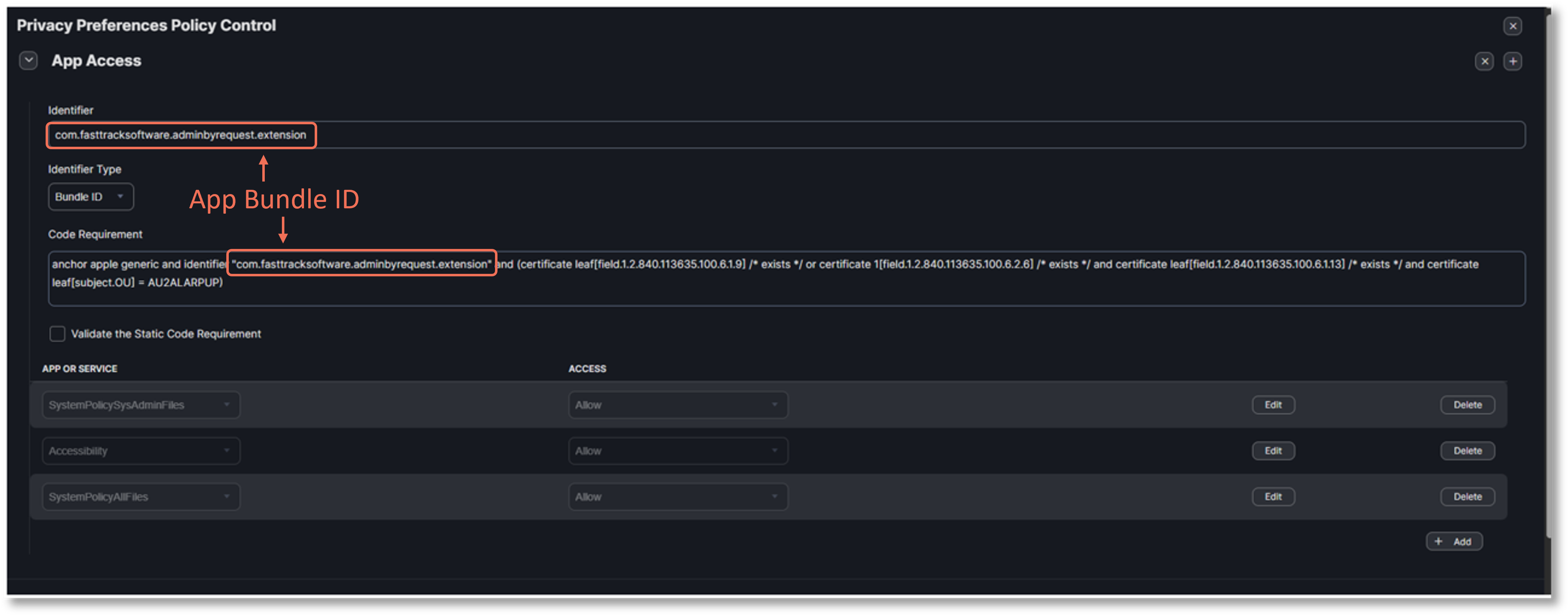
Task: Add another App Access entry with plus icon
Action: click(x=1513, y=61)
